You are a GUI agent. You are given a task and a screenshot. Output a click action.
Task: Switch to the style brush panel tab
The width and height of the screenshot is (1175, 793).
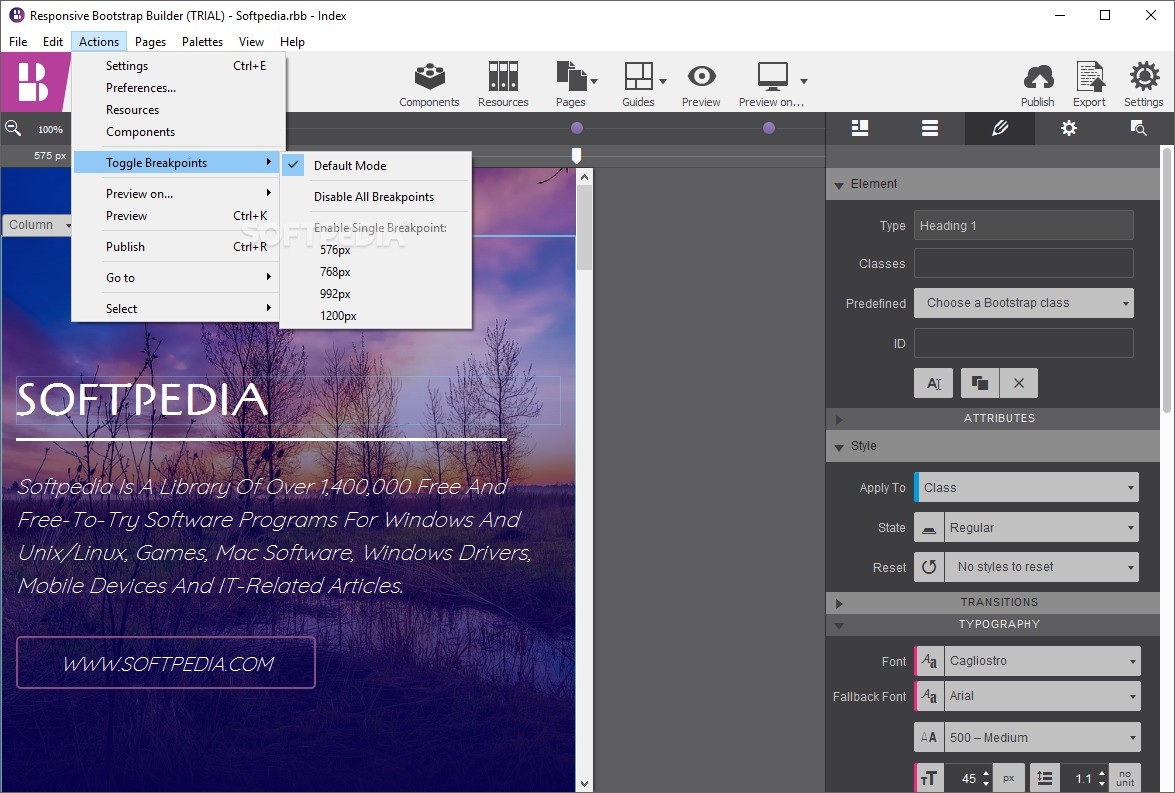1000,128
